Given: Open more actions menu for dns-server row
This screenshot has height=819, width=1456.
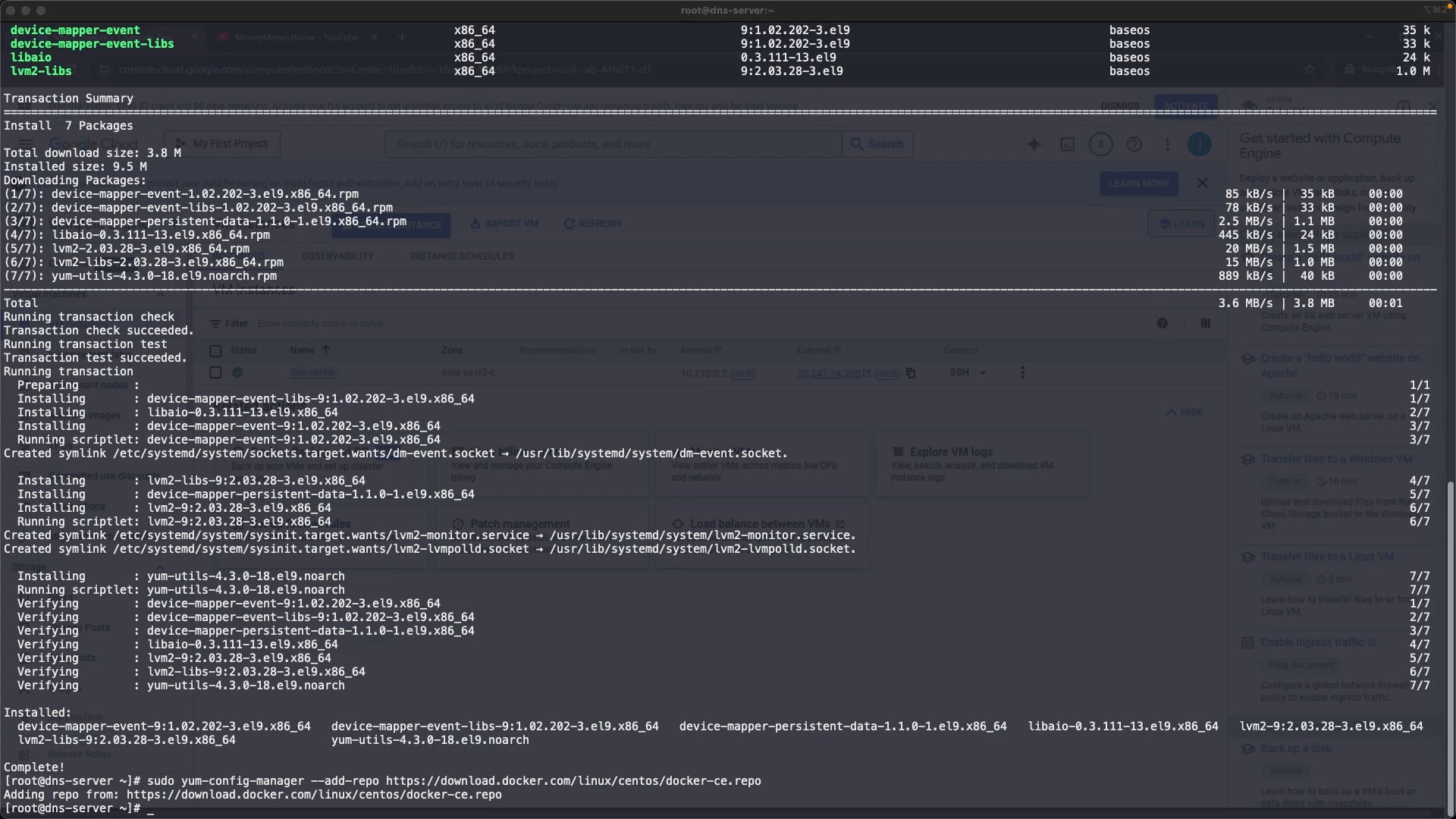Looking at the screenshot, I should click(x=1022, y=372).
